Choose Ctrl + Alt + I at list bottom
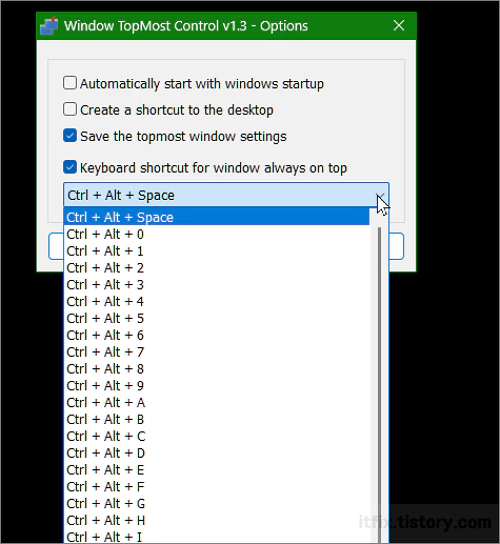The width and height of the screenshot is (500, 544). (x=217, y=536)
